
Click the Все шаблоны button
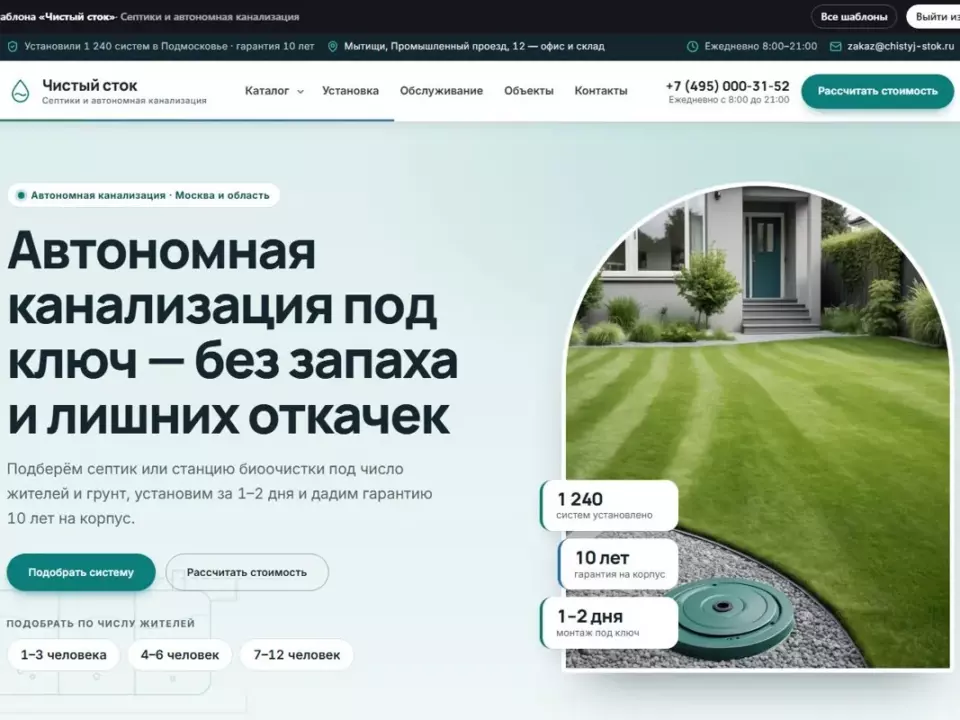point(854,17)
